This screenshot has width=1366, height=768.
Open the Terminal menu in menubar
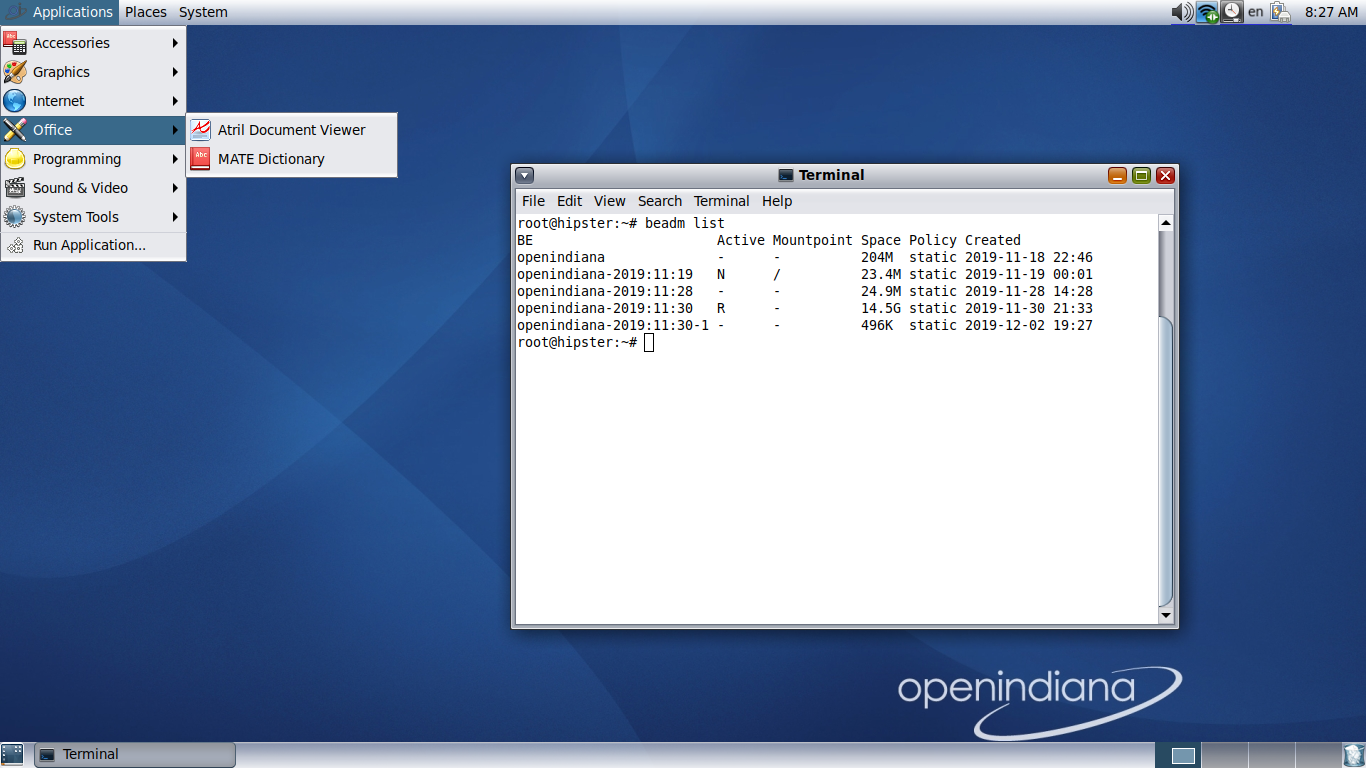click(721, 201)
